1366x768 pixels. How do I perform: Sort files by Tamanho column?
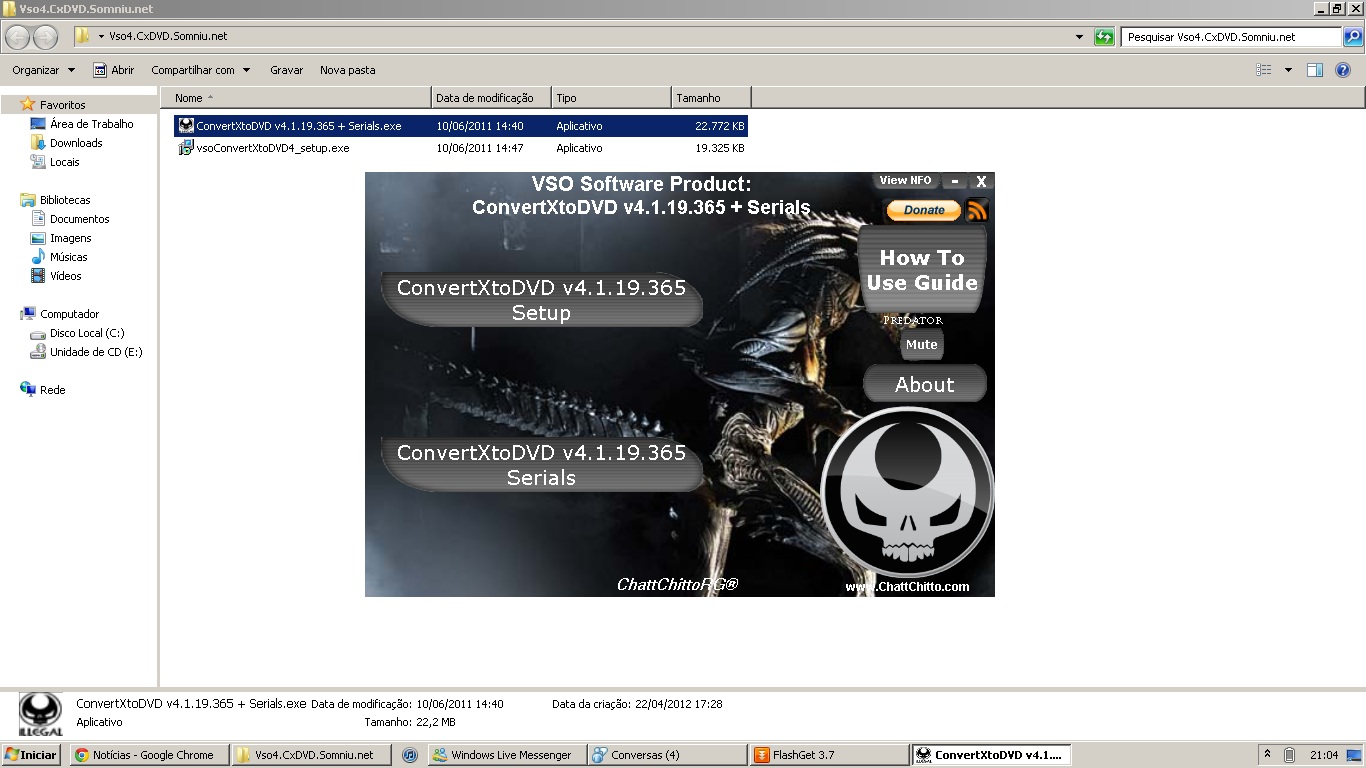coord(711,98)
